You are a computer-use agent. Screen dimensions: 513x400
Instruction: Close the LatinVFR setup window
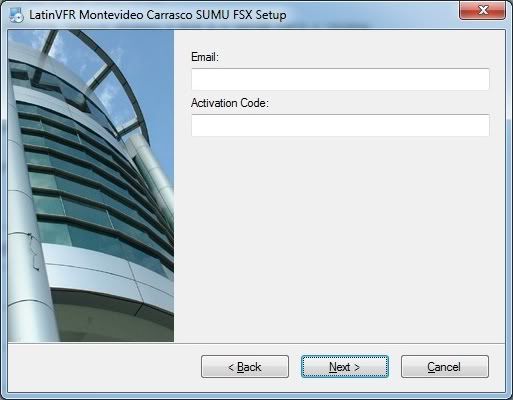(482, 10)
